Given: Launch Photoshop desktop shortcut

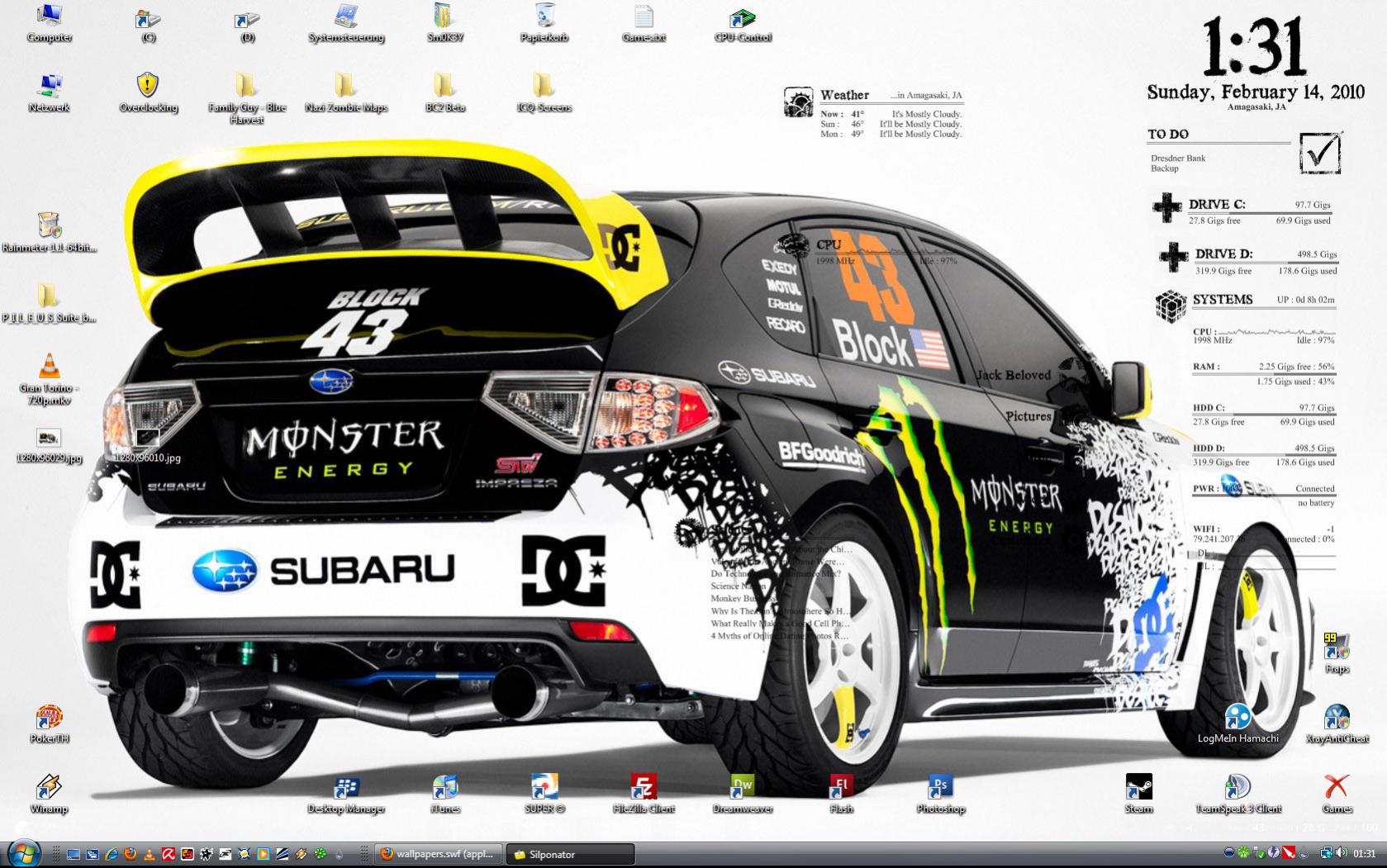Looking at the screenshot, I should [x=941, y=794].
